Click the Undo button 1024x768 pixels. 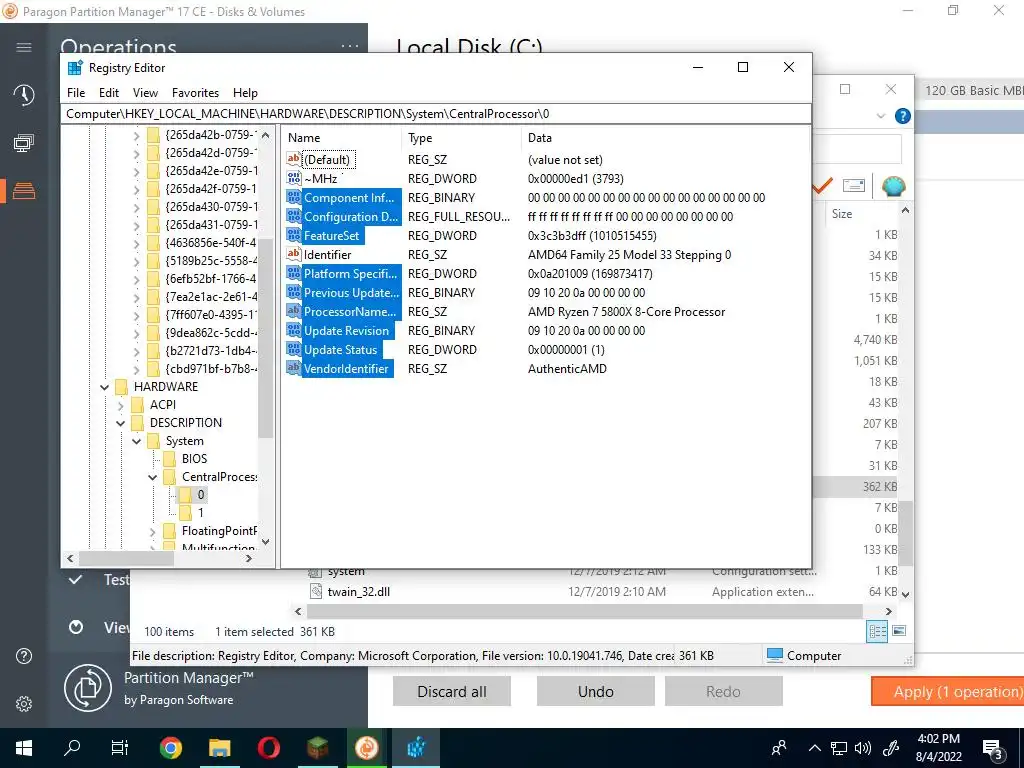coord(596,692)
